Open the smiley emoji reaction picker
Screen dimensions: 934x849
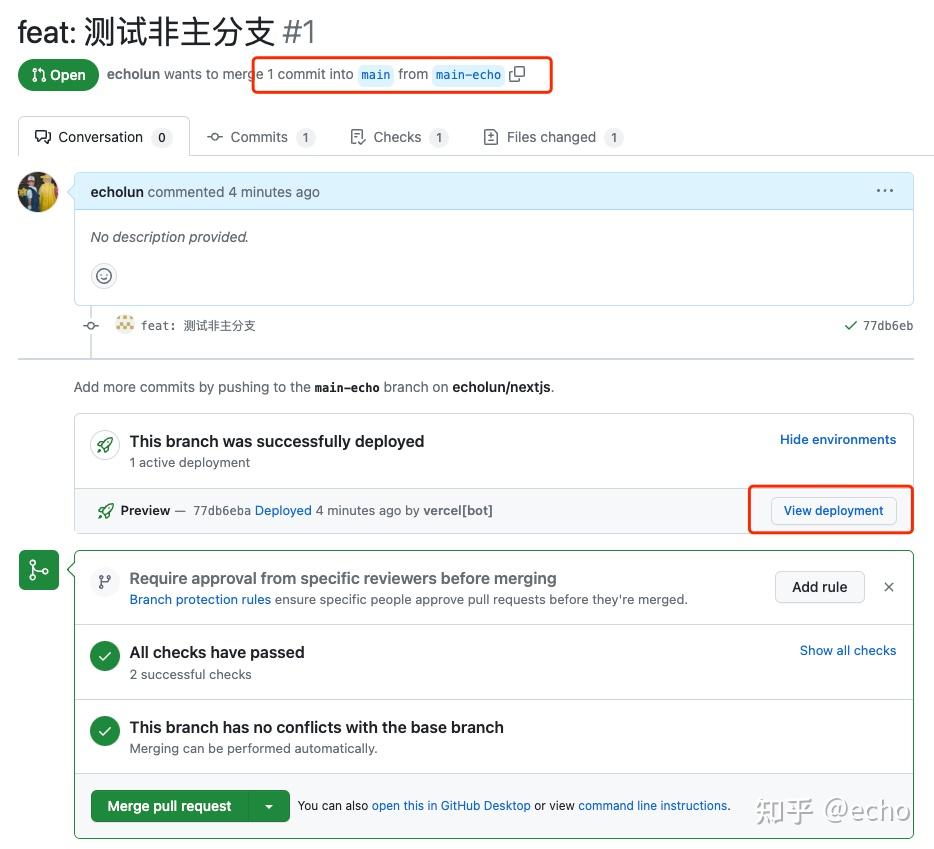pyautogui.click(x=104, y=275)
